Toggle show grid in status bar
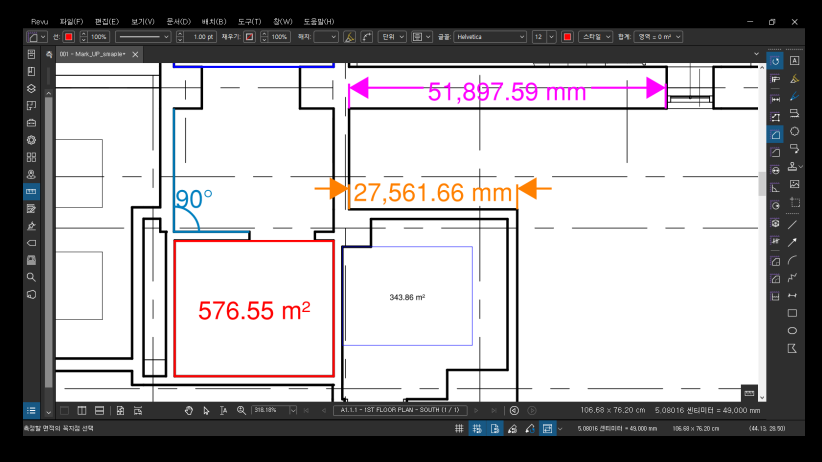Viewport: 822px width, 462px height. (459, 428)
